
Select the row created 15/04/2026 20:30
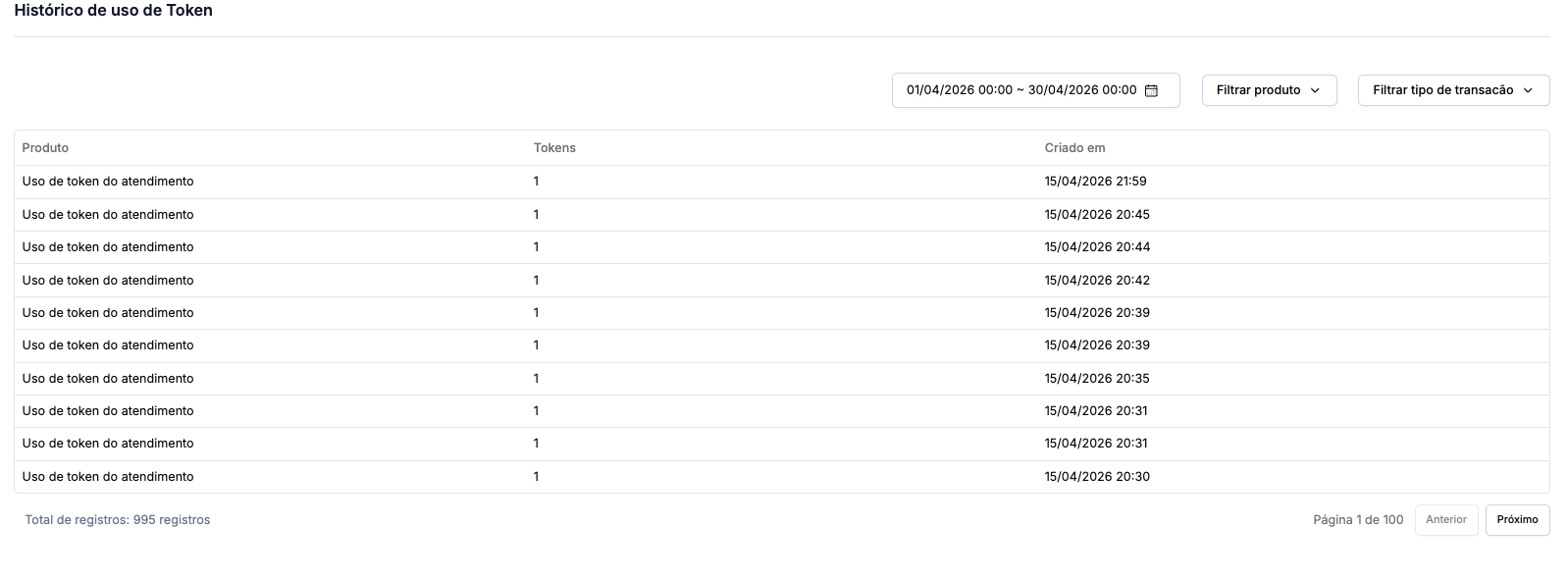point(782,477)
